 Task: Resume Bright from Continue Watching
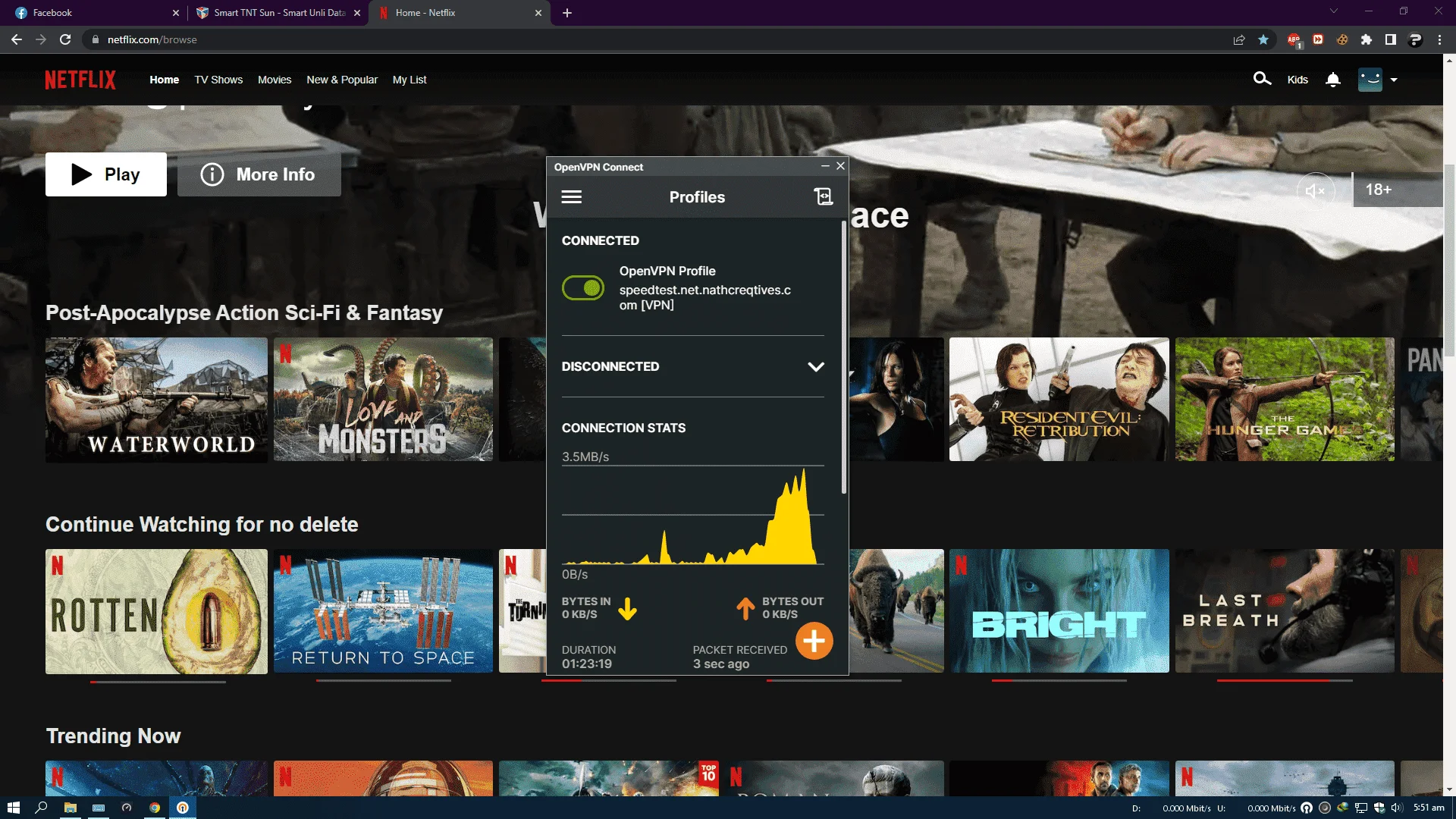(x=1059, y=611)
